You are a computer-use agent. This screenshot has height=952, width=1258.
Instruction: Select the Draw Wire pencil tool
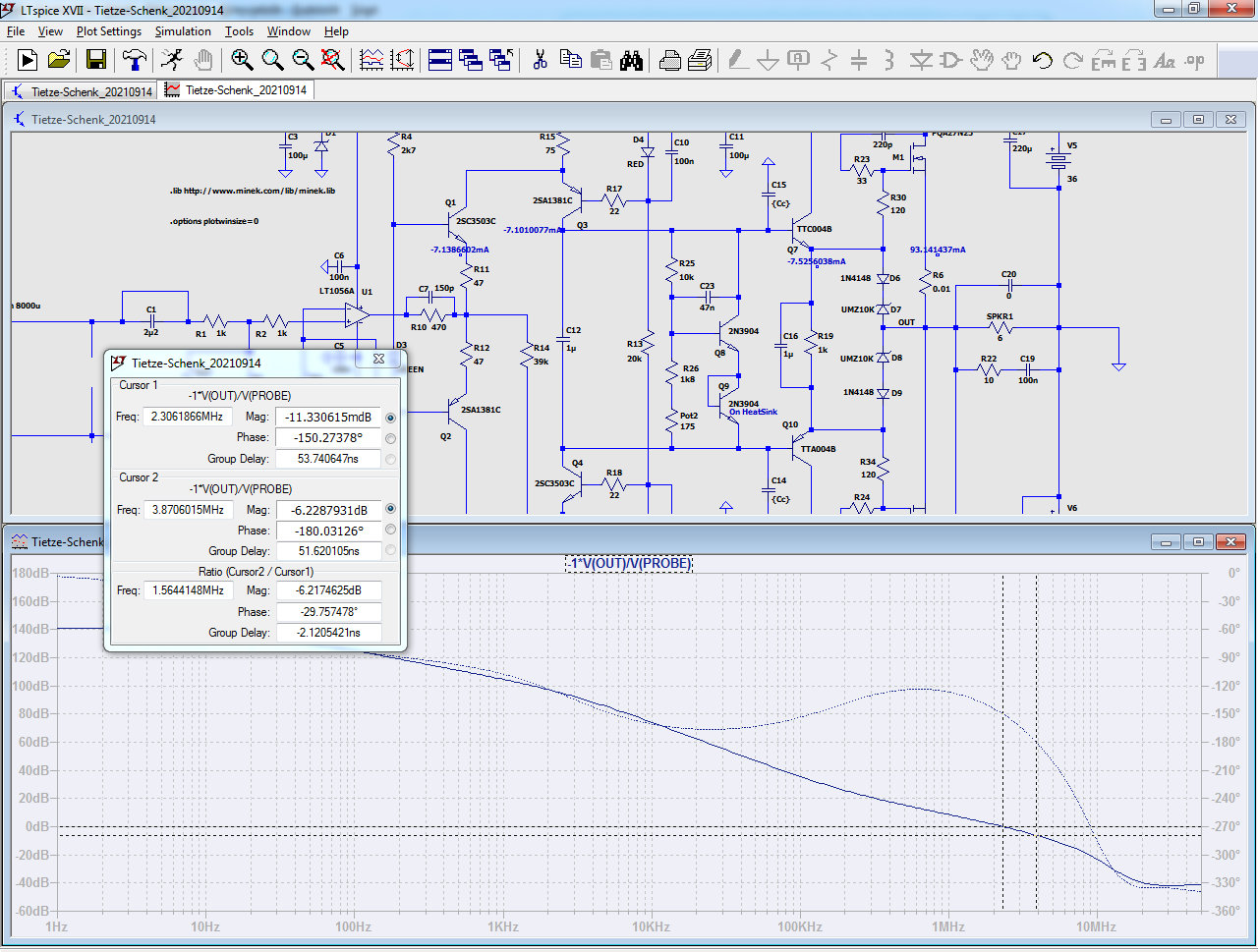(x=737, y=60)
